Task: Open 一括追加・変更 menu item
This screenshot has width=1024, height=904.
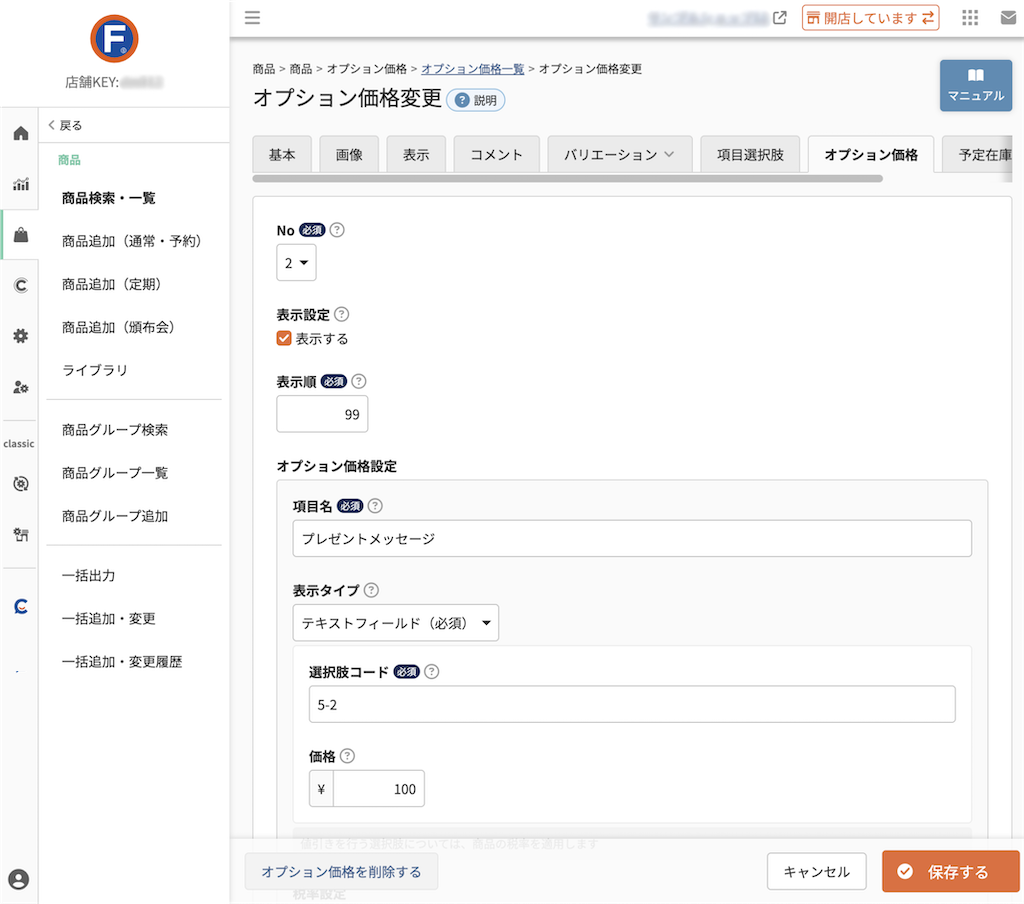Action: click(x=108, y=619)
